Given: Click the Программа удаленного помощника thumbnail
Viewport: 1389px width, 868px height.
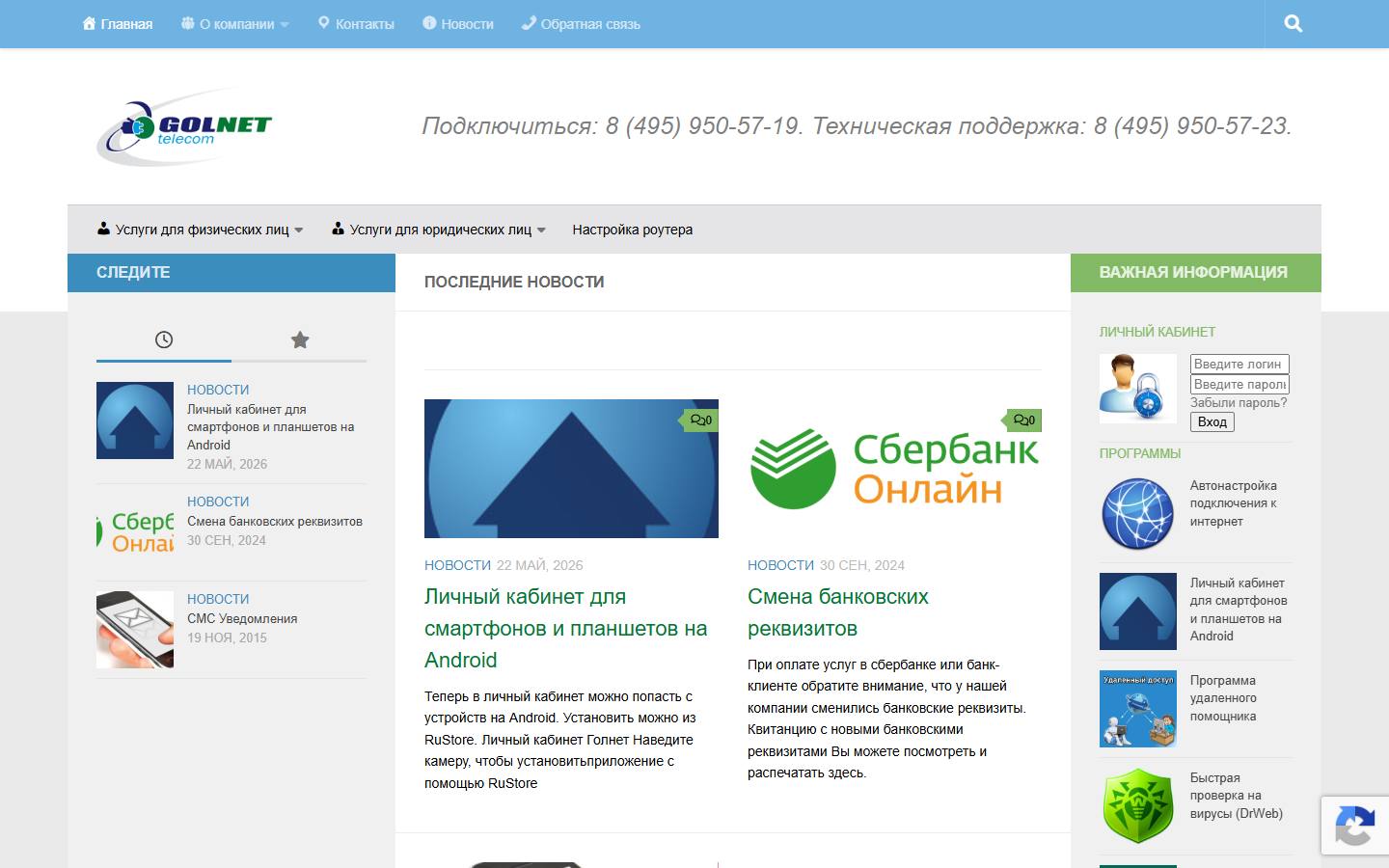Looking at the screenshot, I should 1138,709.
